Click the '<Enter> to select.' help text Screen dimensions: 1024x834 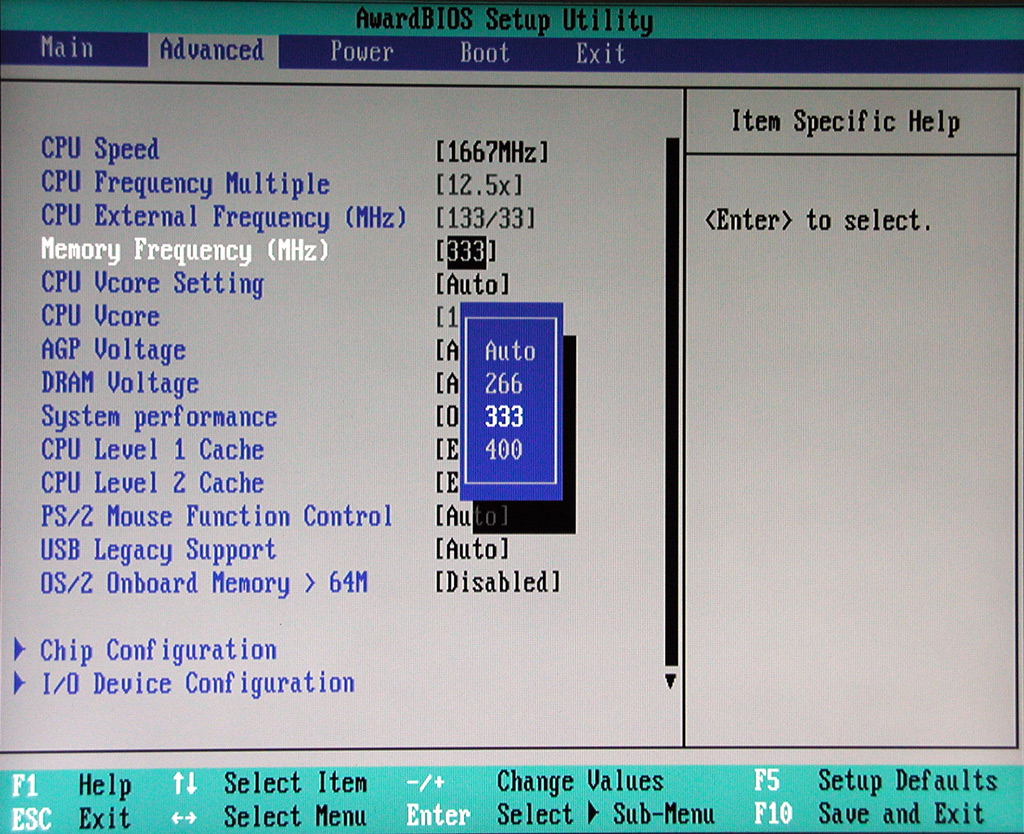pos(818,220)
